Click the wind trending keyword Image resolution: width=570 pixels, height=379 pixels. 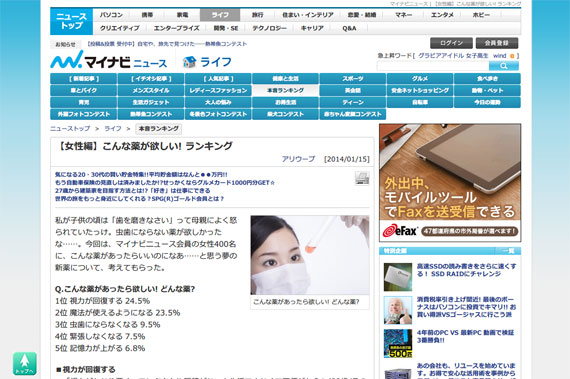499,56
